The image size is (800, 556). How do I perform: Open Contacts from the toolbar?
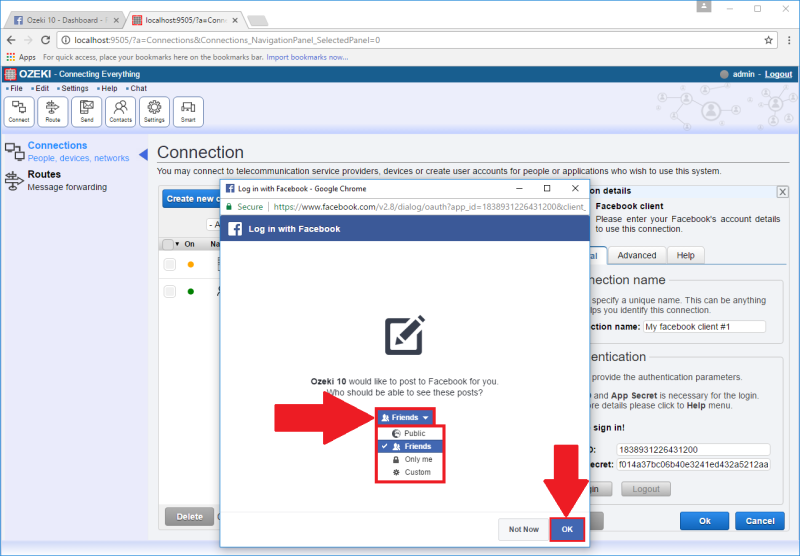(120, 111)
